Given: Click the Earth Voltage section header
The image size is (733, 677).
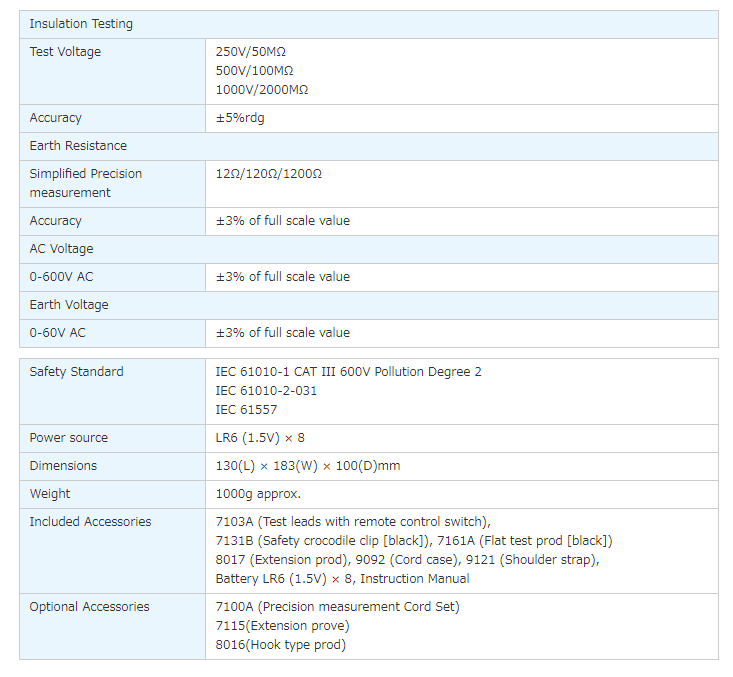Looking at the screenshot, I should coord(69,305).
